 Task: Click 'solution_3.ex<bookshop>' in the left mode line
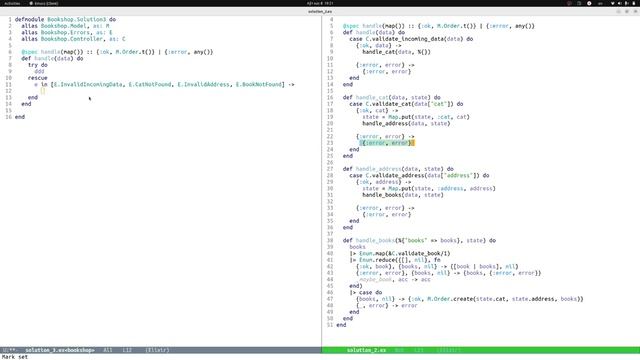coord(60,350)
